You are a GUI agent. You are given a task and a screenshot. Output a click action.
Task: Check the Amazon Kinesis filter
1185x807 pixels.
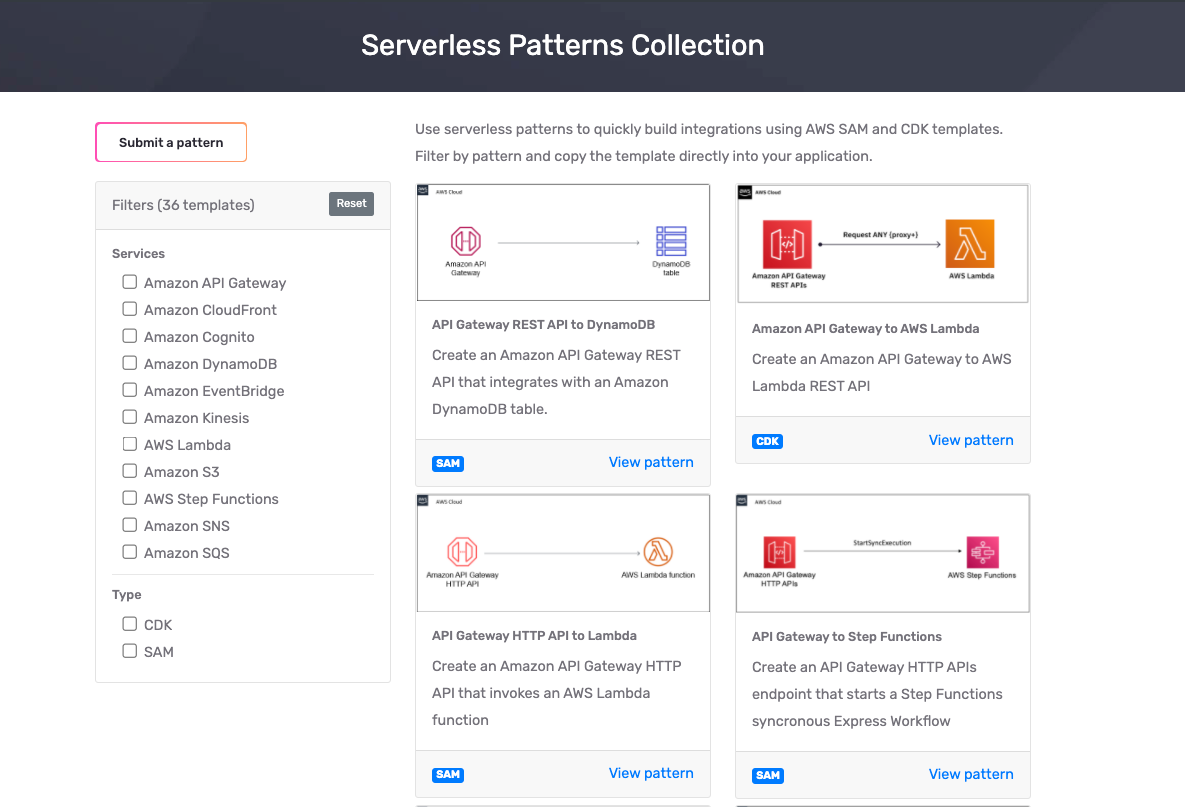pyautogui.click(x=130, y=417)
